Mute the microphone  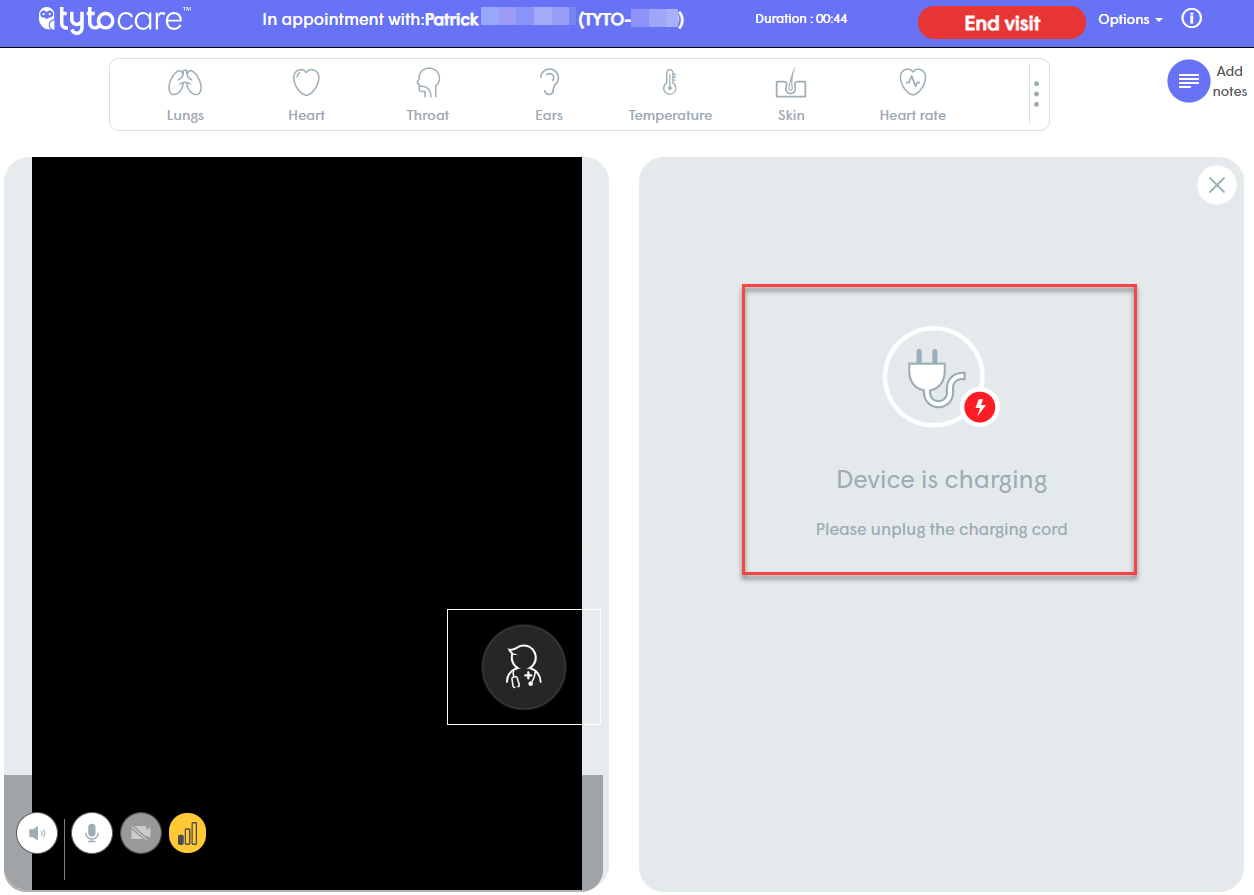click(91, 832)
